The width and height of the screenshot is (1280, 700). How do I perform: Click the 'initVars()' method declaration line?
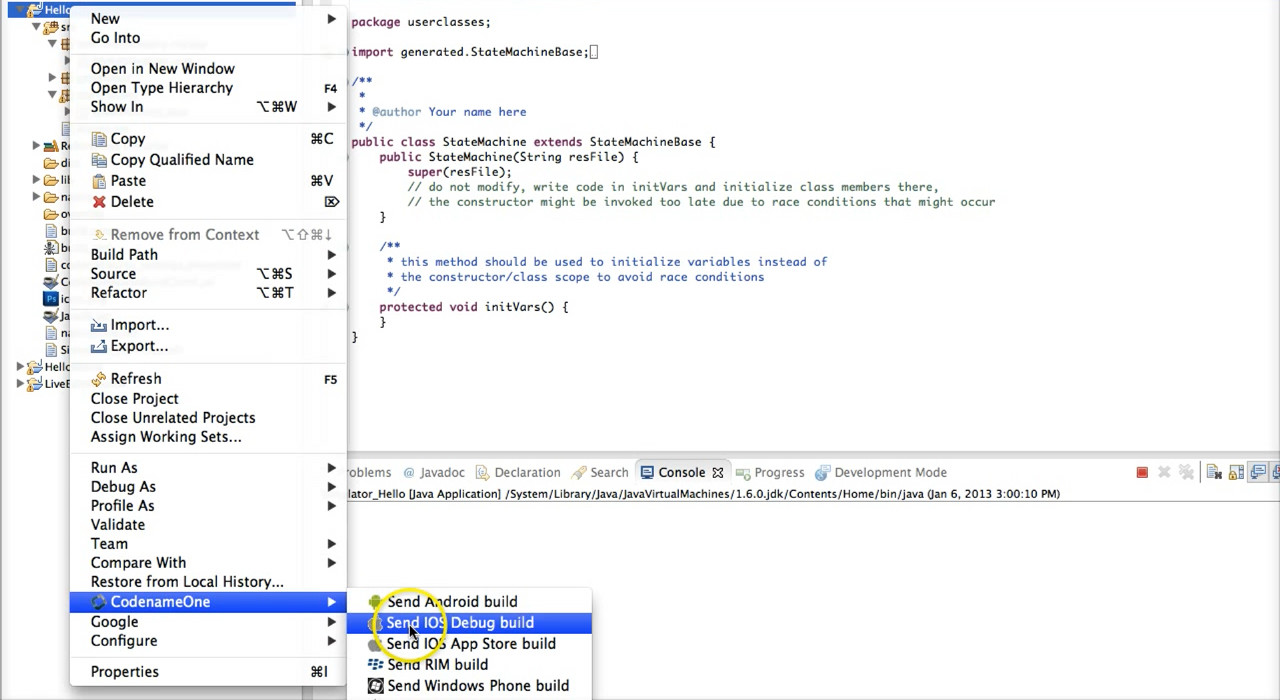473,307
